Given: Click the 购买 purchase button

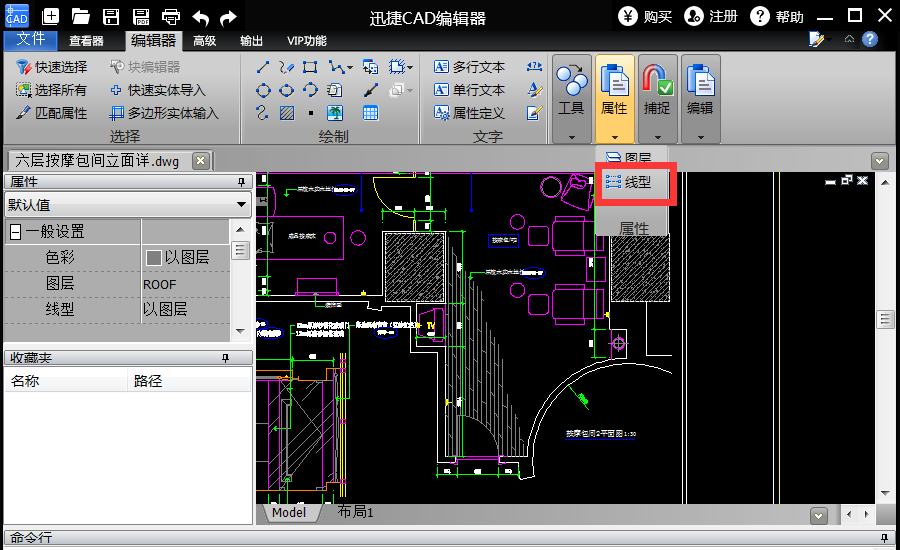Looking at the screenshot, I should point(645,16).
